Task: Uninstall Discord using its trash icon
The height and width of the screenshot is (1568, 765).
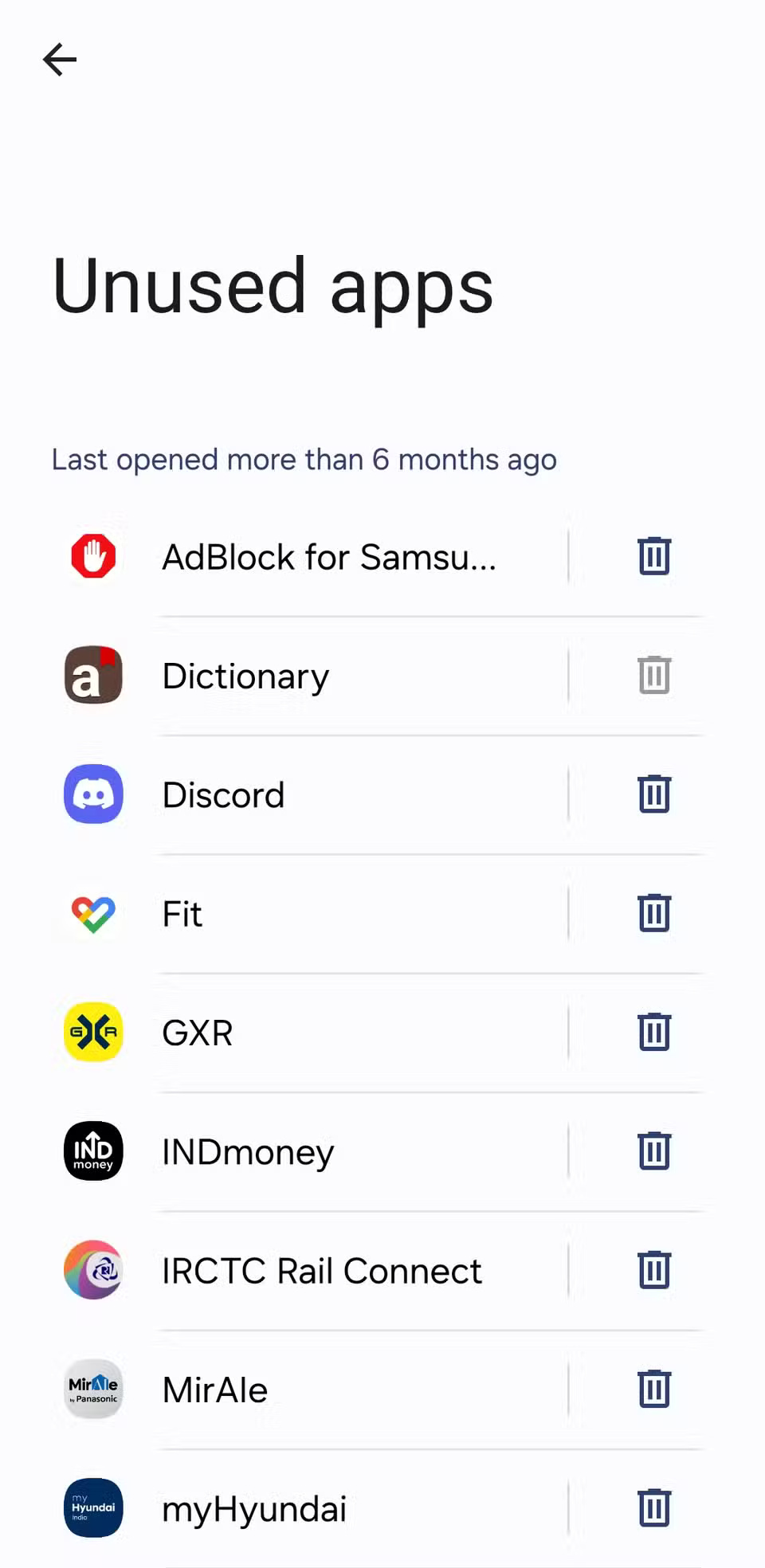Action: (x=653, y=794)
